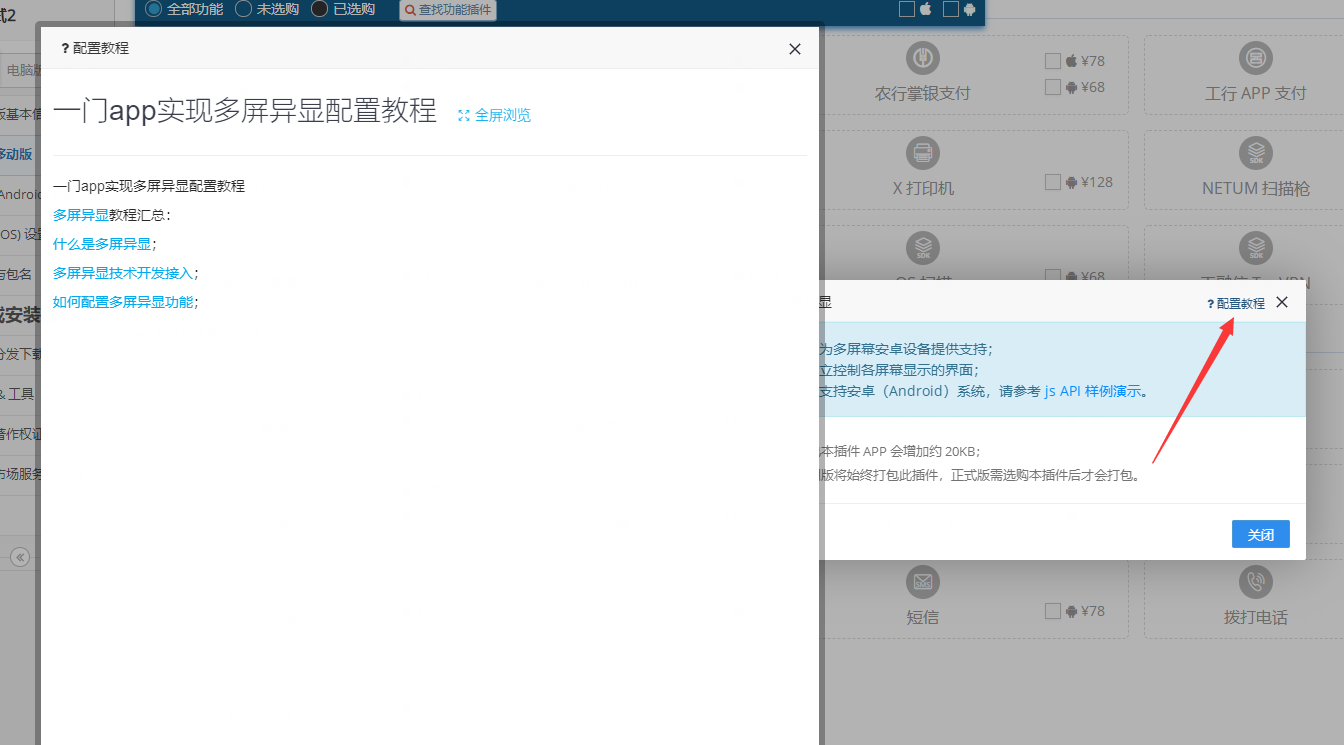Screen dimensions: 1344x745
Task: Tick the Android checkbox in the top filter bar
Action: click(951, 9)
